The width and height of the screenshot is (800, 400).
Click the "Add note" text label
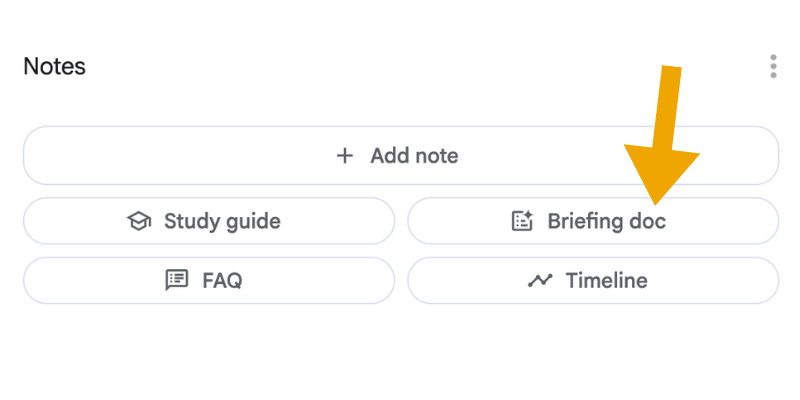(x=414, y=156)
